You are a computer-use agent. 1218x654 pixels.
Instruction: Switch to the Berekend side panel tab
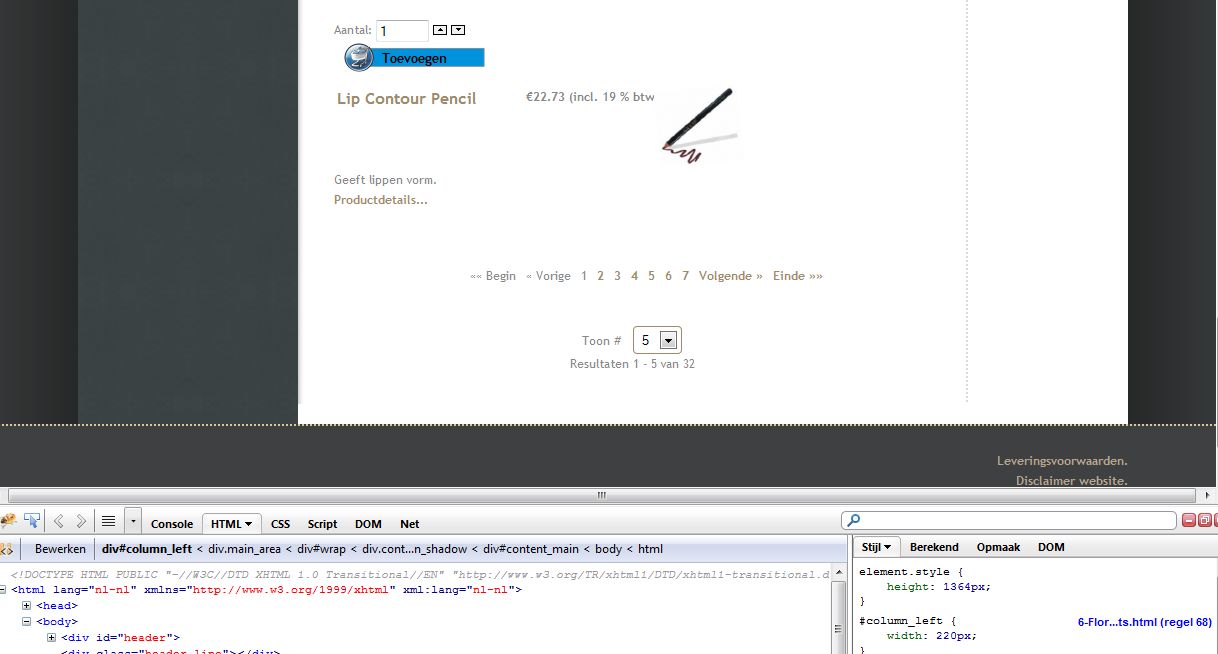(934, 547)
